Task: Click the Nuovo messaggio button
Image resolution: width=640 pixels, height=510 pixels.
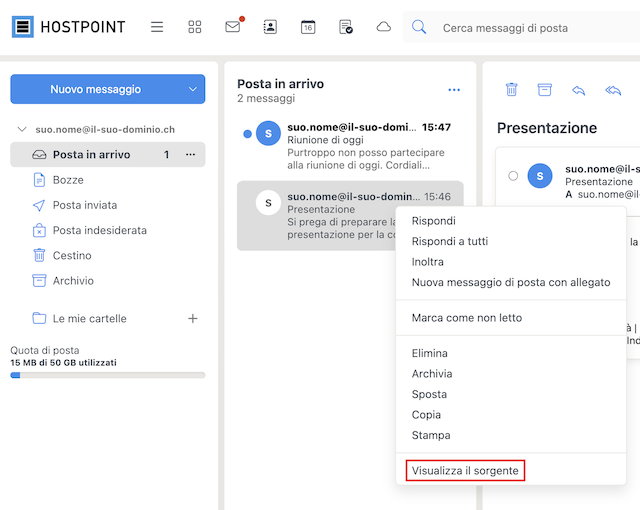Action: (x=96, y=89)
